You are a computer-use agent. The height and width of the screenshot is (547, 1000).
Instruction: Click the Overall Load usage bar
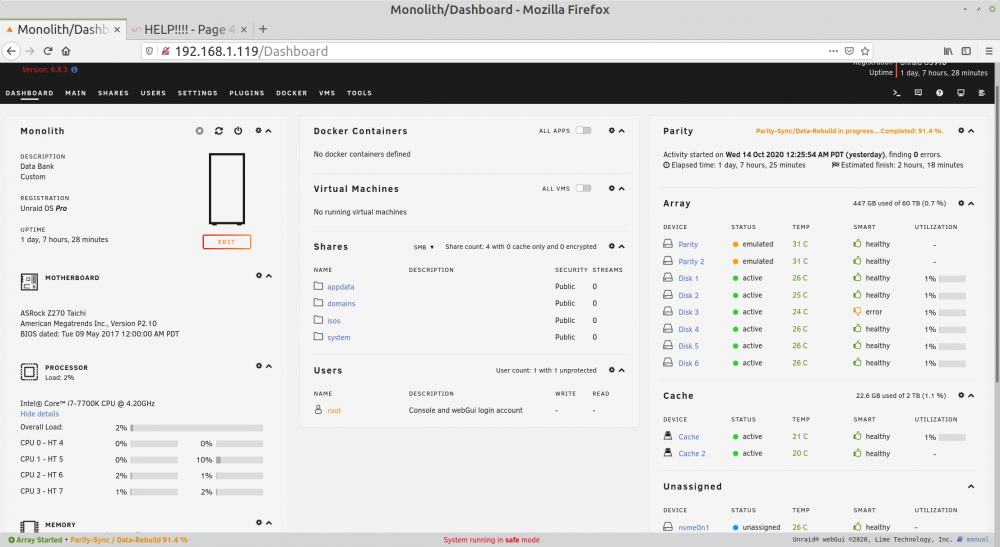coord(197,428)
